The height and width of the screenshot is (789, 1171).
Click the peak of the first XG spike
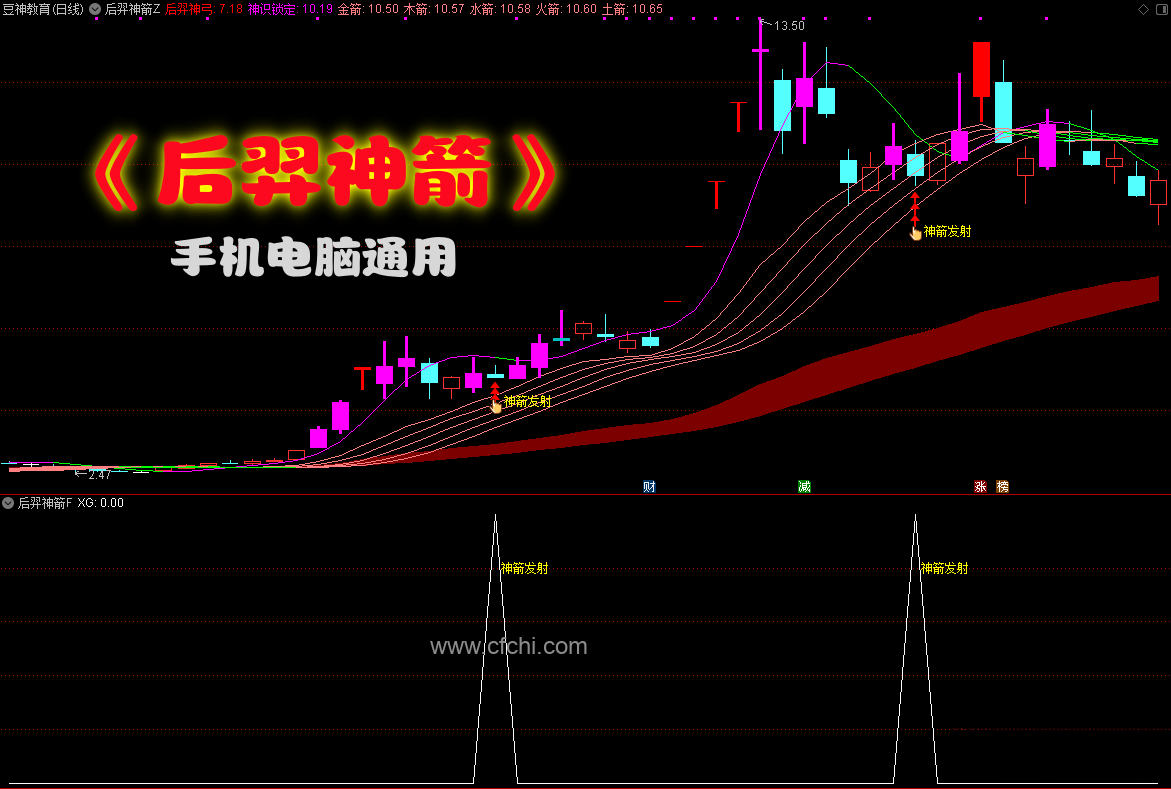[495, 516]
